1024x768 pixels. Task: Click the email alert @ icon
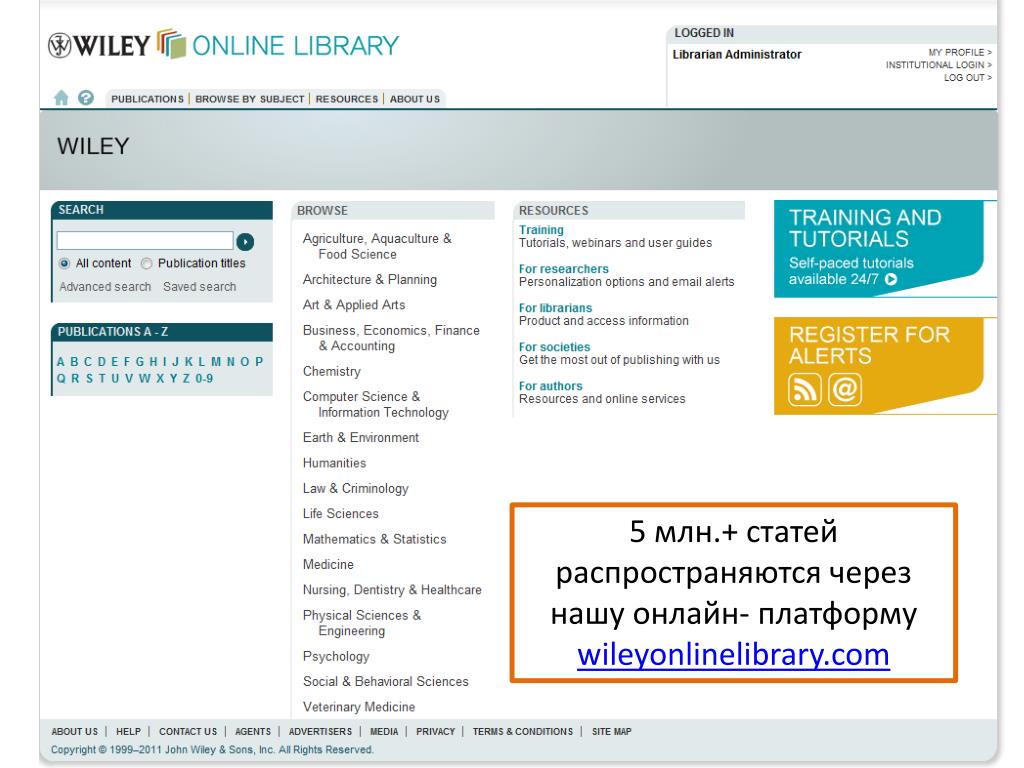point(845,389)
